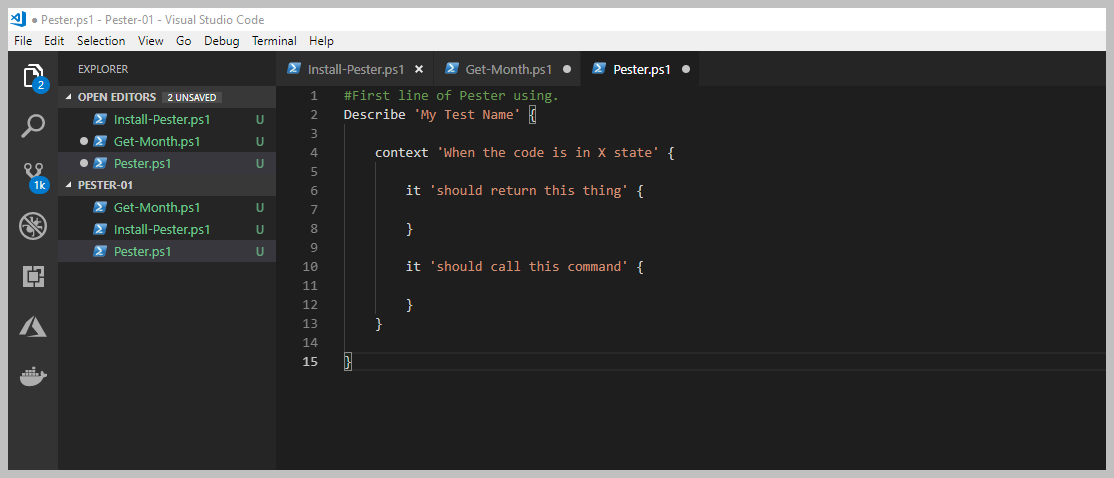Open the Explorer view in activity bar

pos(33,75)
